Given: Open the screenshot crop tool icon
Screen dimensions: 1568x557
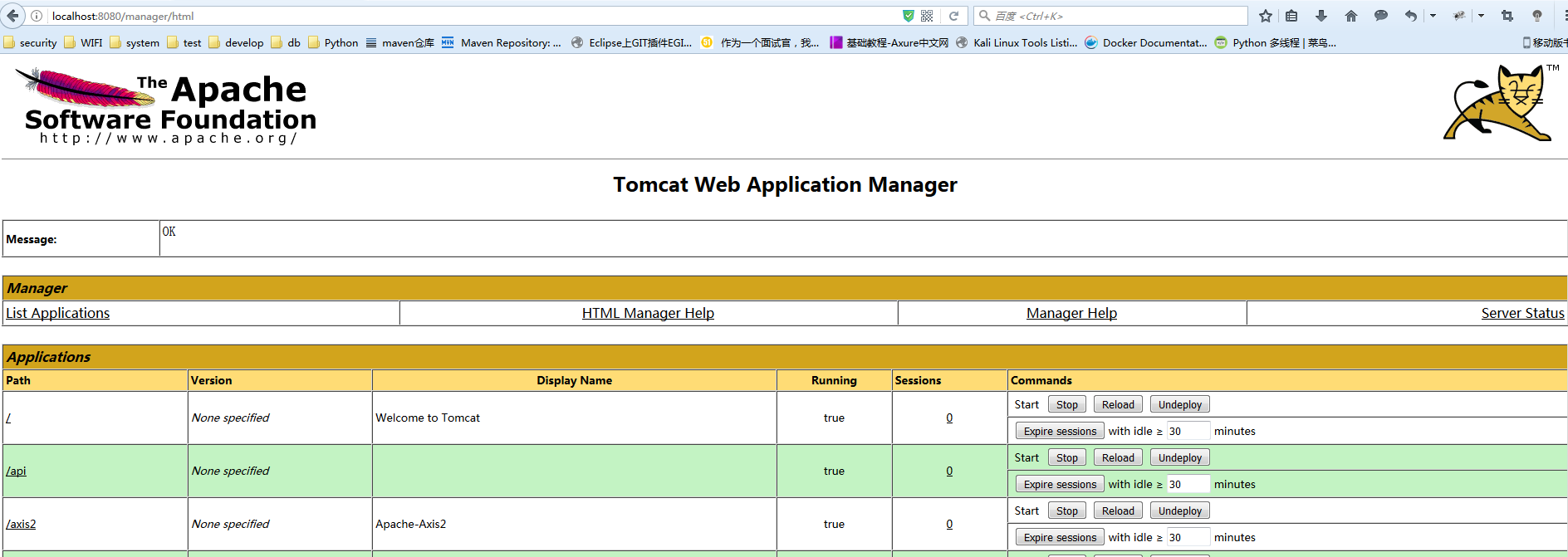Looking at the screenshot, I should pyautogui.click(x=1507, y=16).
